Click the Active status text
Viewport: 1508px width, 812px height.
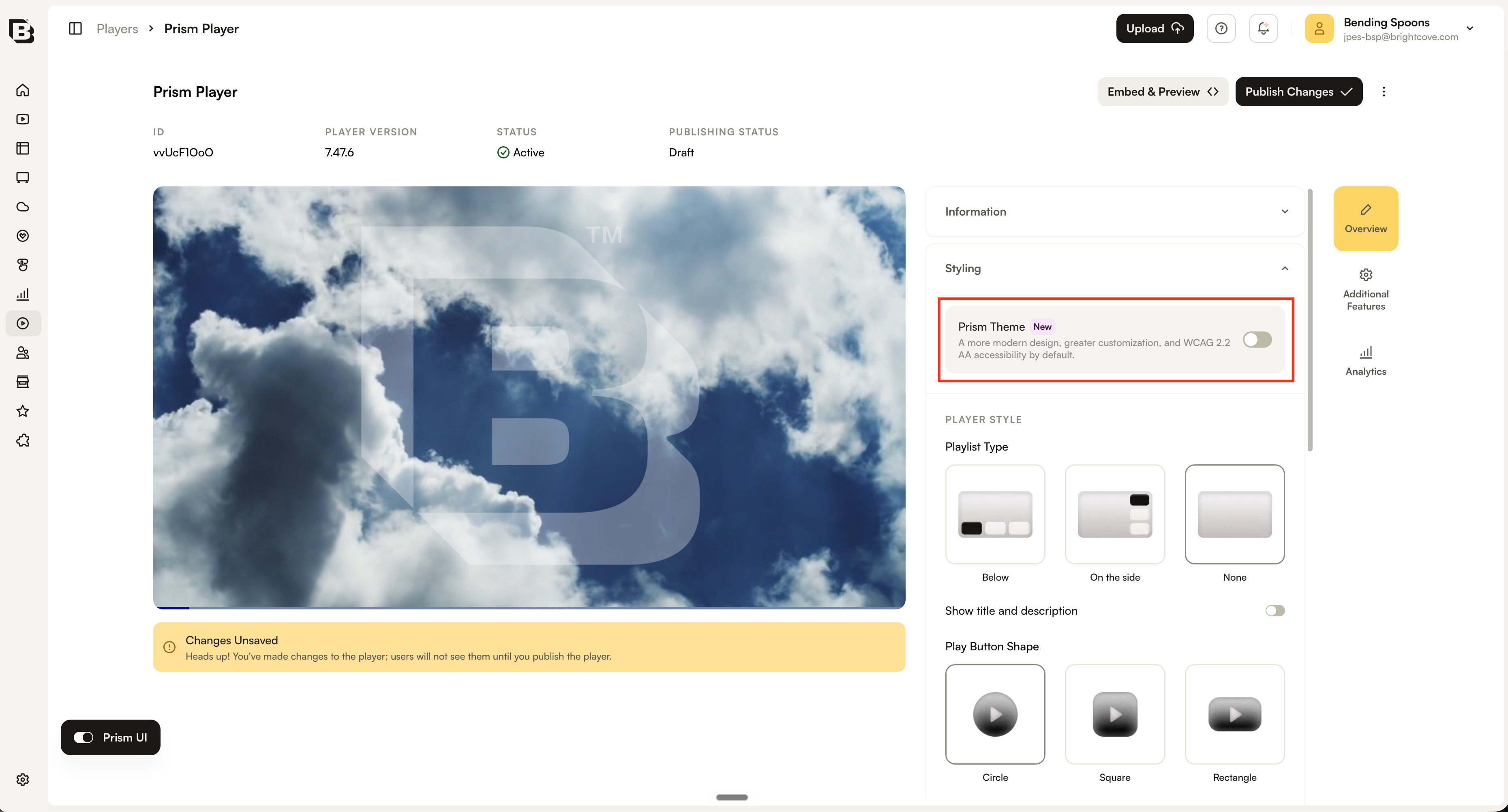[529, 153]
